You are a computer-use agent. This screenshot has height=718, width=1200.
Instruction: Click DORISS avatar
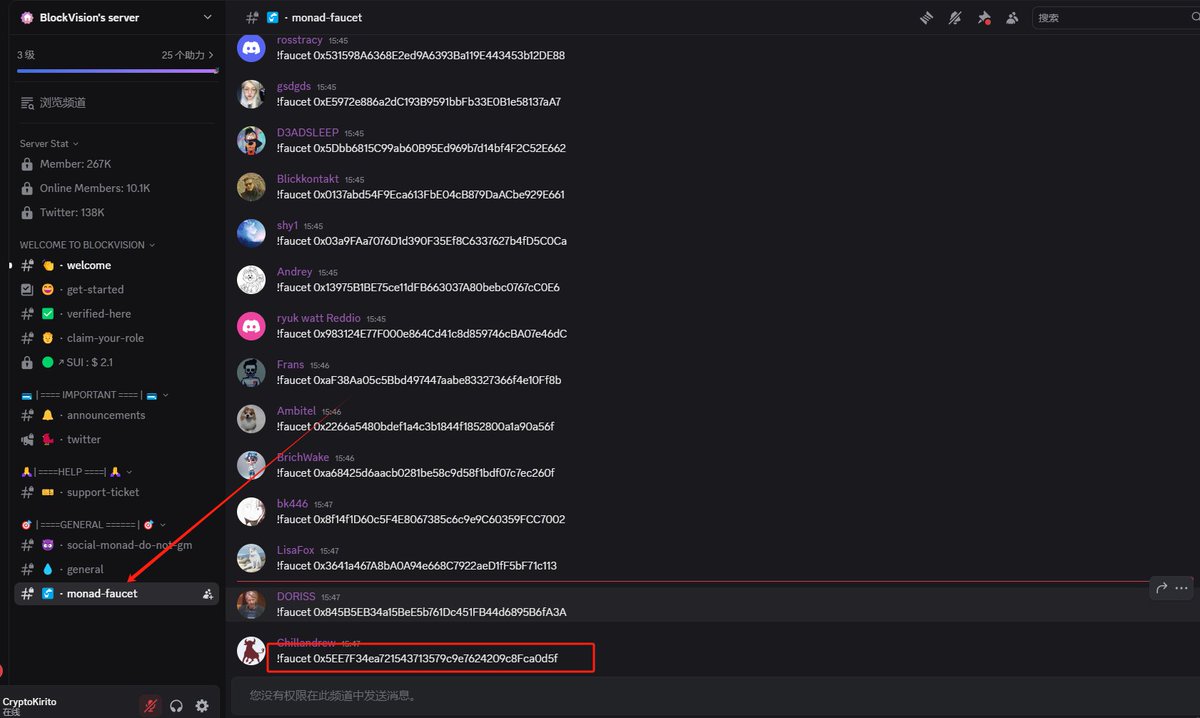pos(251,605)
